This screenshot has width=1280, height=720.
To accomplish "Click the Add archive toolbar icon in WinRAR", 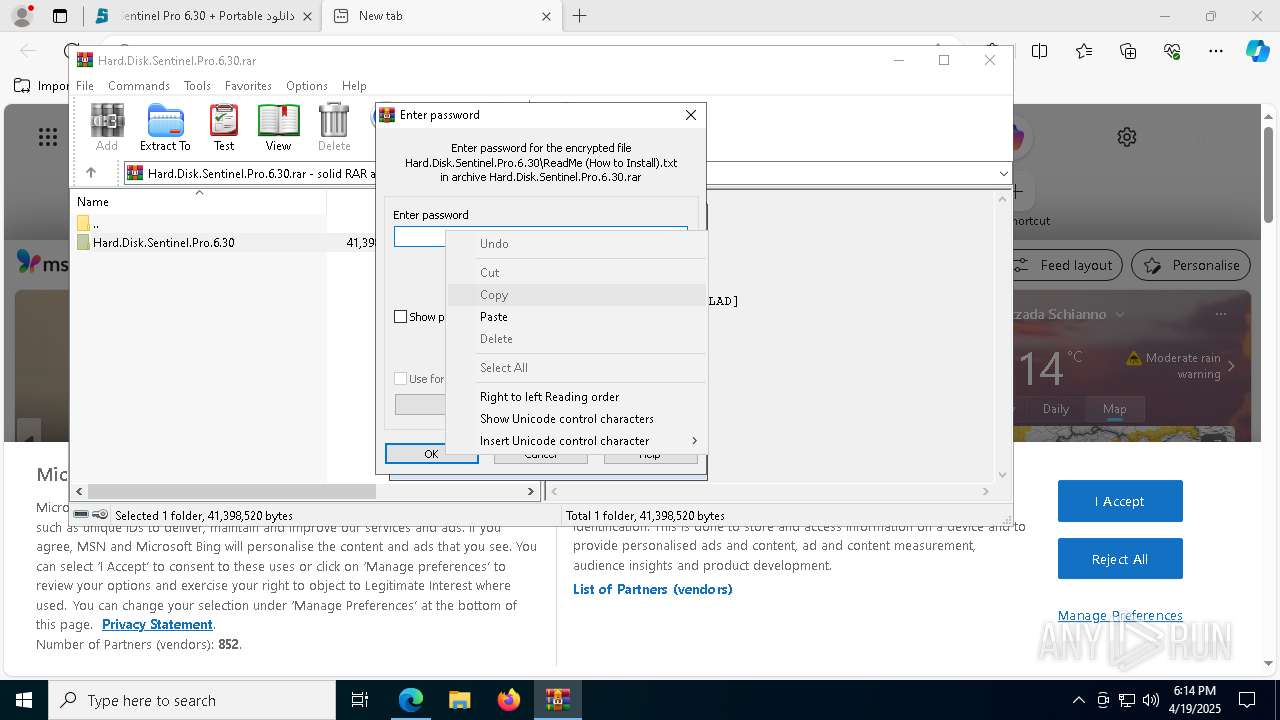I will coord(107,128).
